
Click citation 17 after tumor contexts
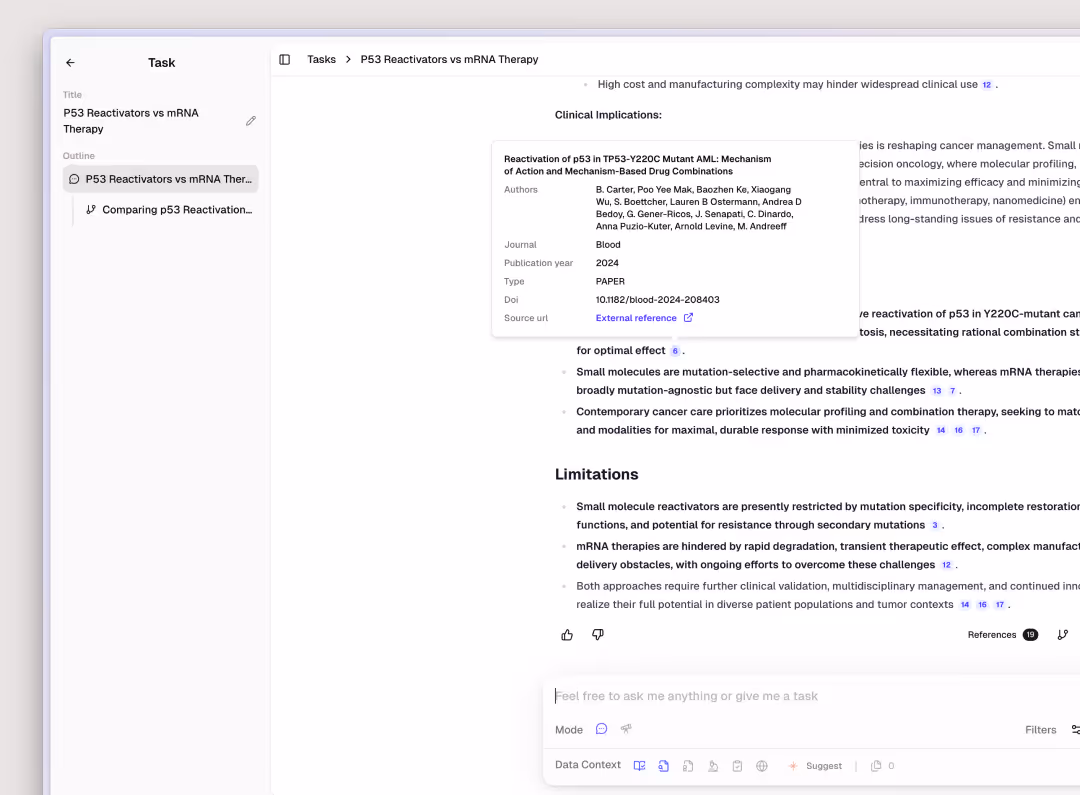click(1000, 605)
